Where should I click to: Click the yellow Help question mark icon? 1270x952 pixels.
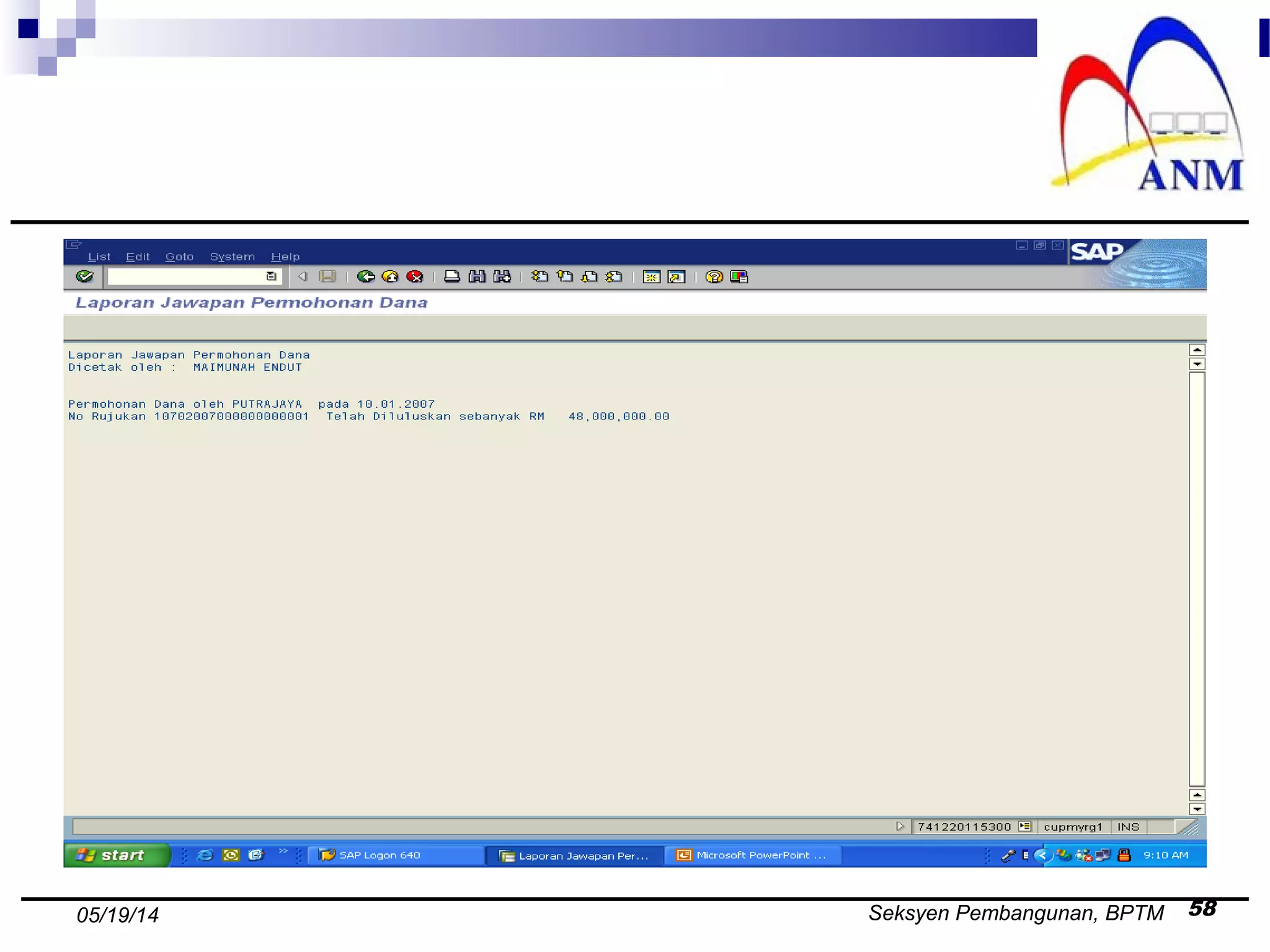[714, 276]
